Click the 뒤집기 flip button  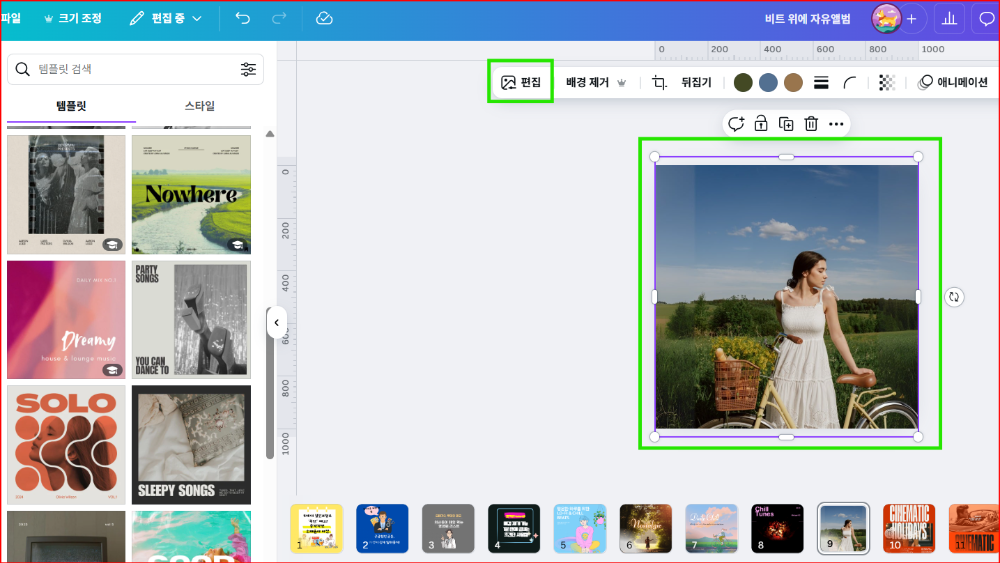coord(696,82)
